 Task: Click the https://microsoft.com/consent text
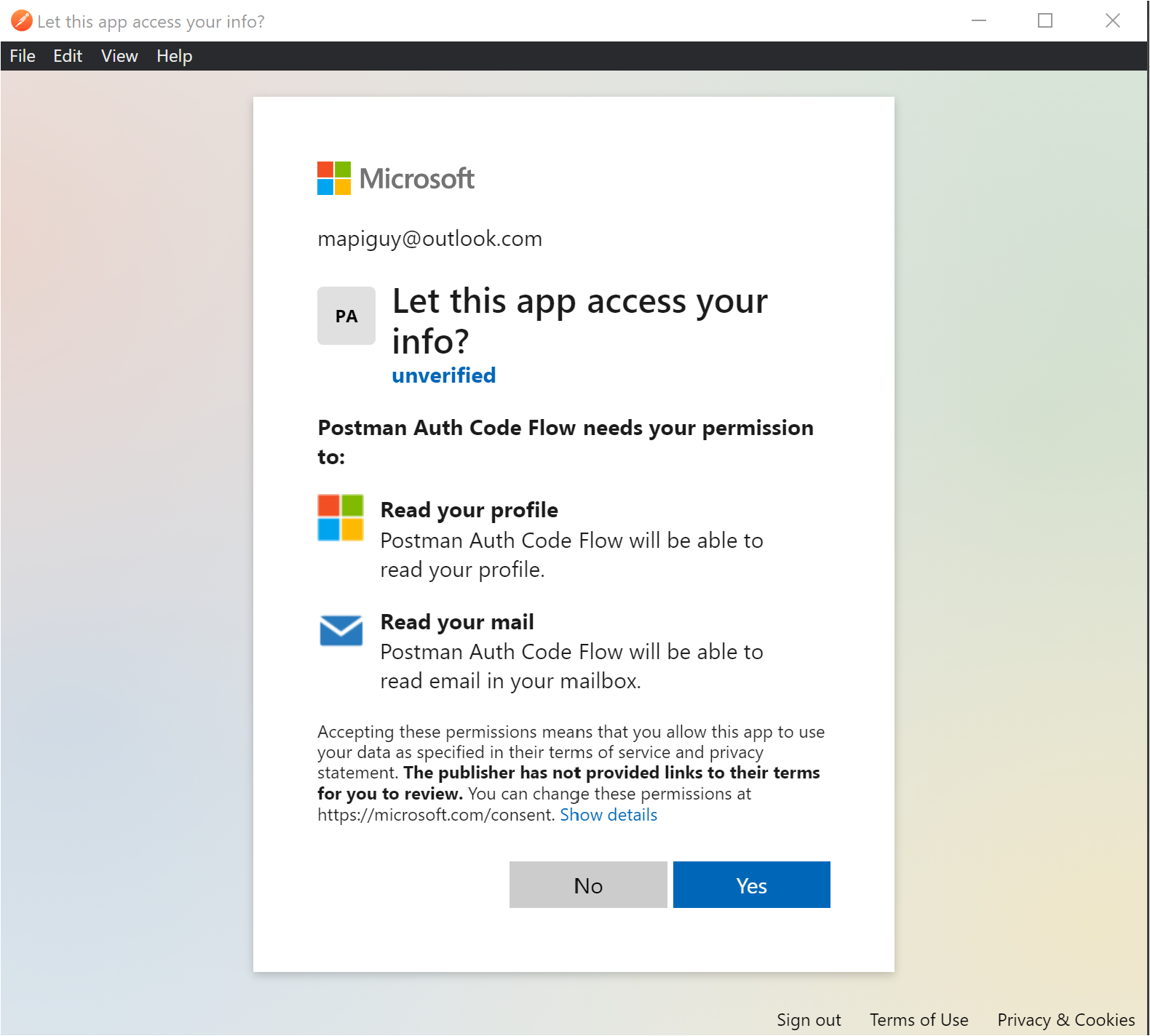[436, 815]
